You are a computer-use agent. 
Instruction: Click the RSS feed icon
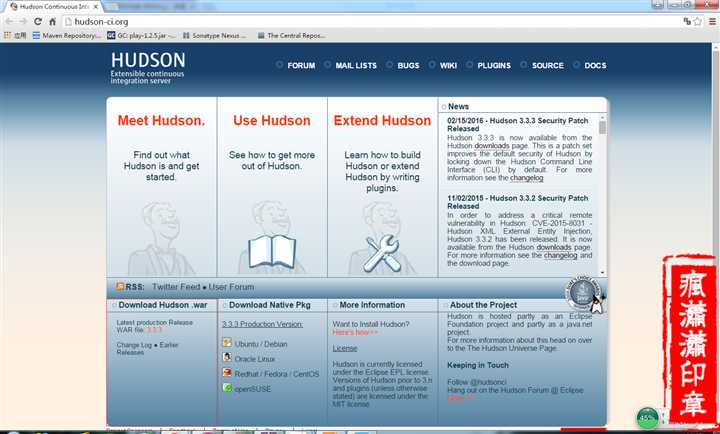[120, 287]
